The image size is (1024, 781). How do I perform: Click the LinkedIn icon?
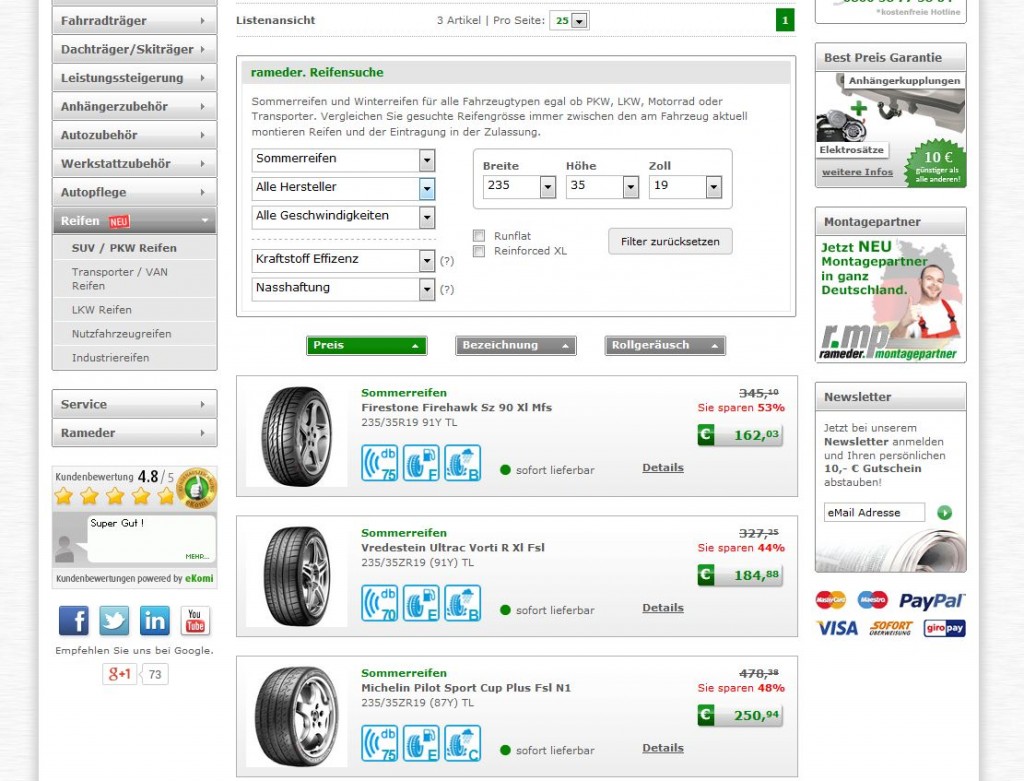pos(154,620)
